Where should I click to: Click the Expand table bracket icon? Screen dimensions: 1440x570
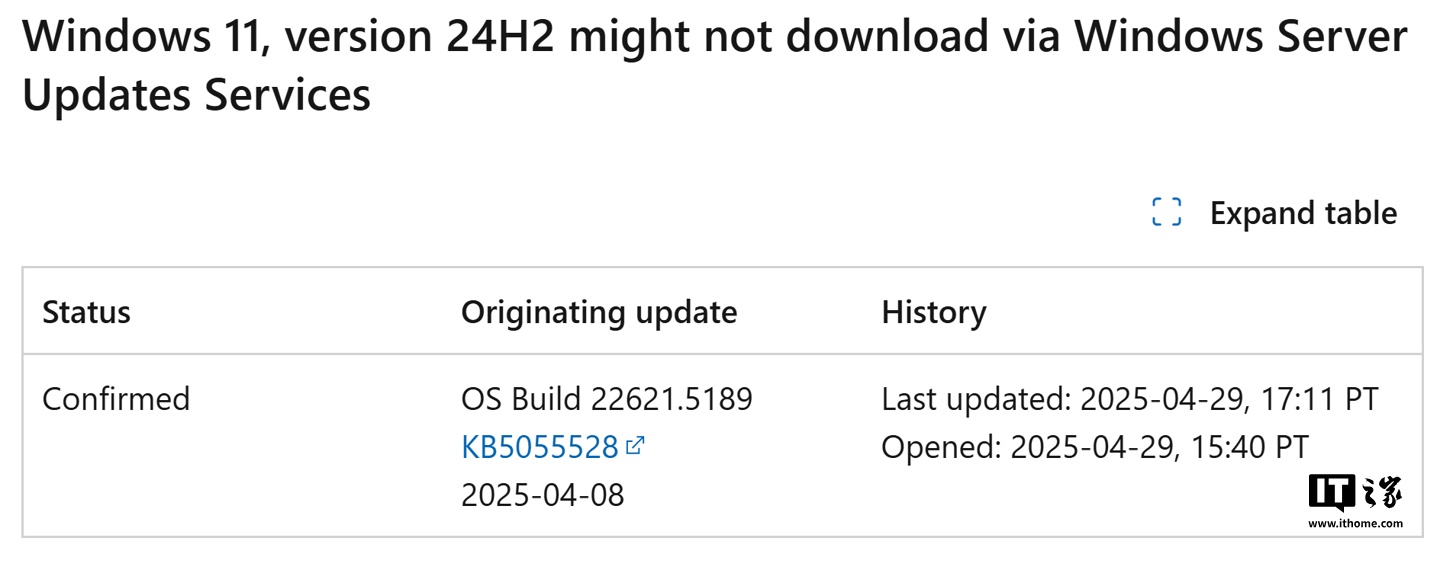coord(1166,212)
